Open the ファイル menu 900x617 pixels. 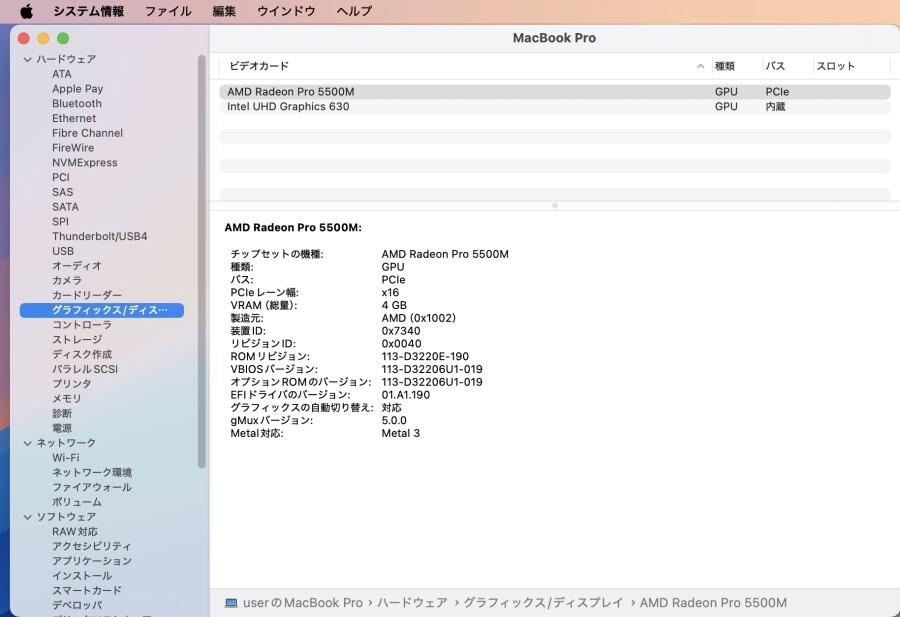point(168,11)
